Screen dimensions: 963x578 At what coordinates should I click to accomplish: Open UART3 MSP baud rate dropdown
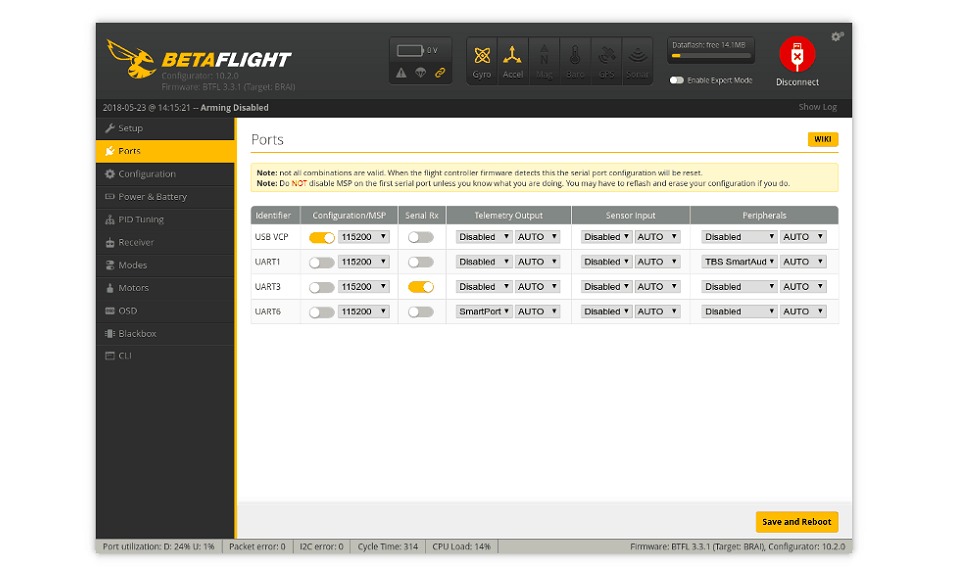[364, 287]
